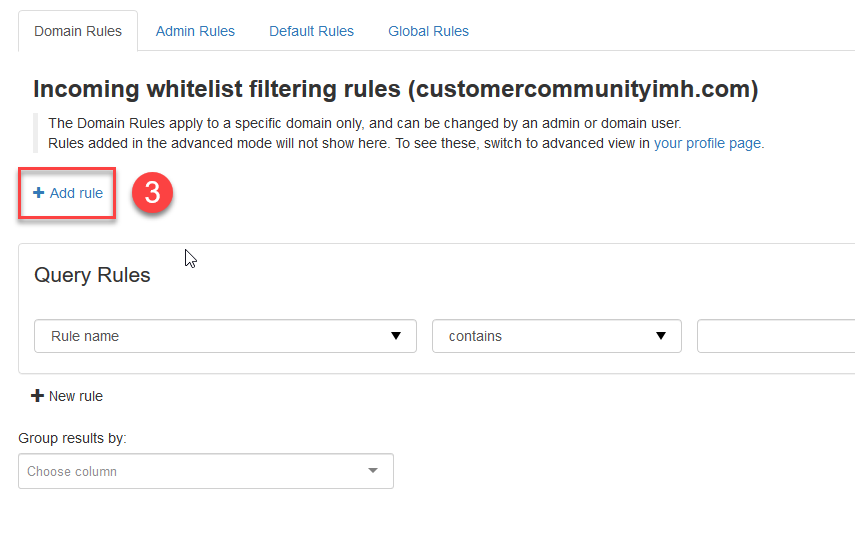855x536 pixels.
Task: Follow the 'your profile page' link
Action: 708,143
